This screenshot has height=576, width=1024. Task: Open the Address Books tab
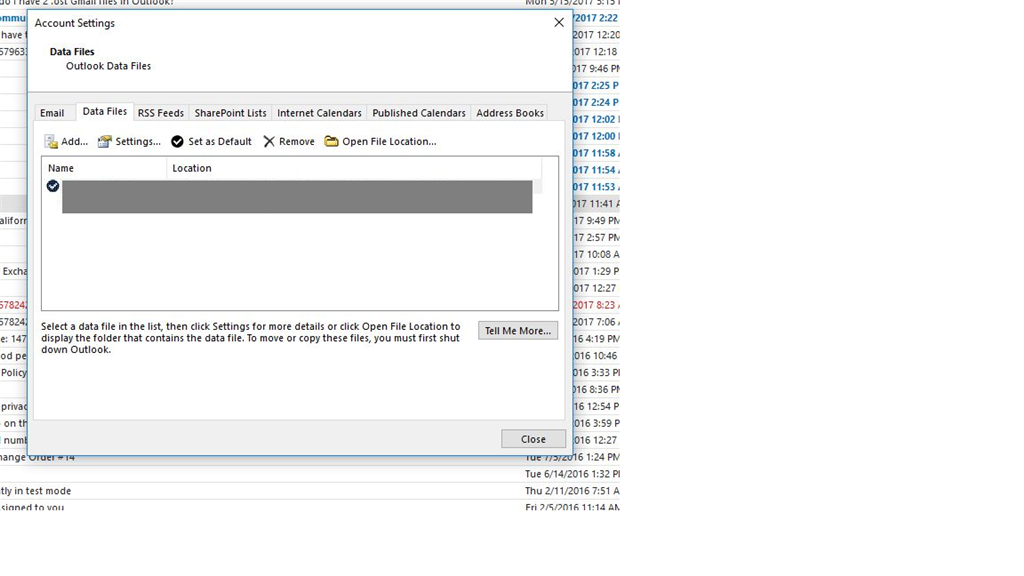point(510,113)
